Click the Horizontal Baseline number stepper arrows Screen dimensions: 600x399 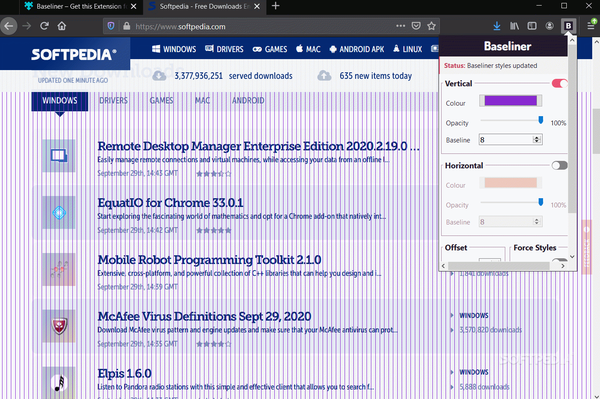point(536,221)
